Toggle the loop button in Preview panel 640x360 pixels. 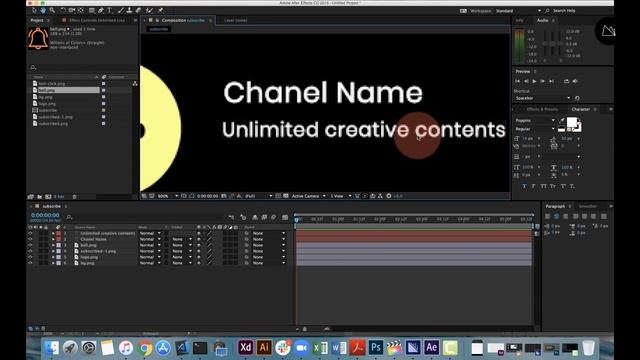click(566, 81)
